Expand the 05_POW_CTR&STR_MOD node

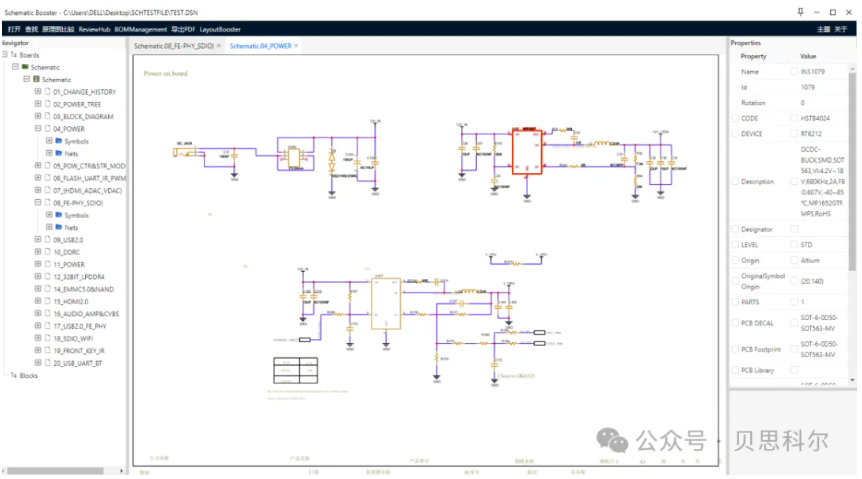coord(38,165)
